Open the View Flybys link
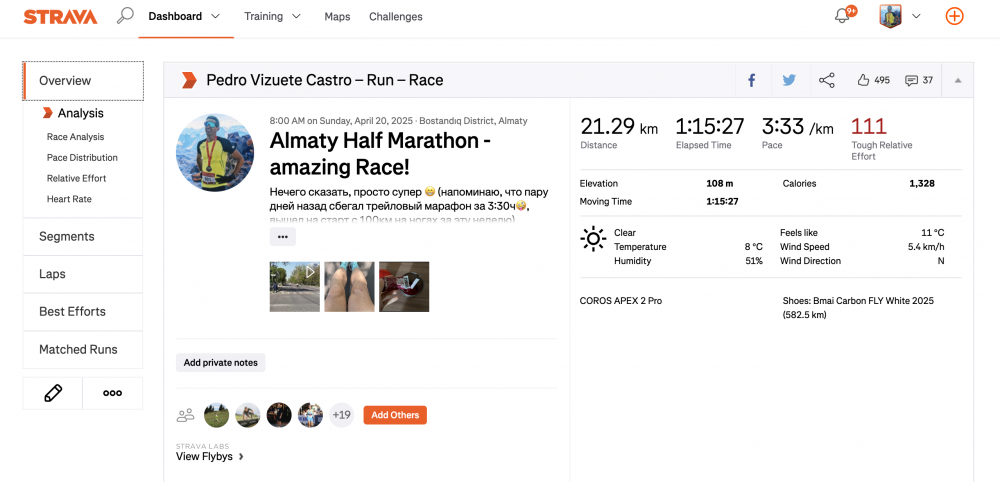The image size is (1000, 482). [209, 457]
